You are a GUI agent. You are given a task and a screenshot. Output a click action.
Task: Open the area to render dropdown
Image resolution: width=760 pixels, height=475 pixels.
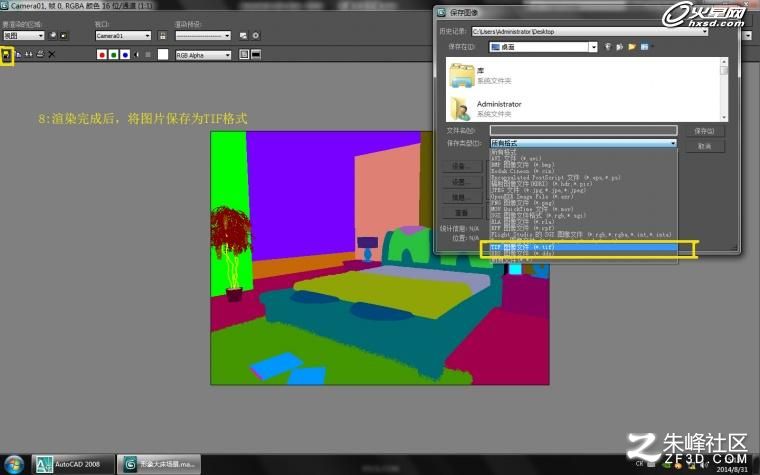point(24,35)
